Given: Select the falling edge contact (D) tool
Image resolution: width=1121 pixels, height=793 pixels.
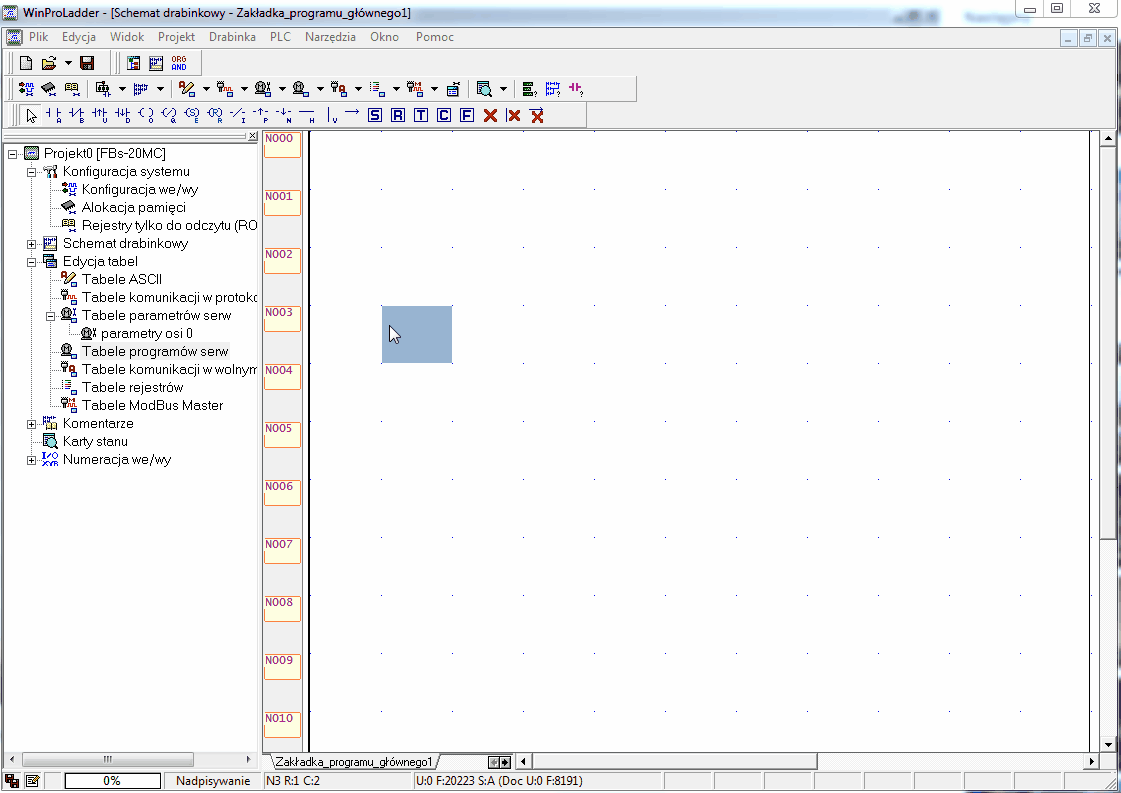Looking at the screenshot, I should pyautogui.click(x=123, y=115).
